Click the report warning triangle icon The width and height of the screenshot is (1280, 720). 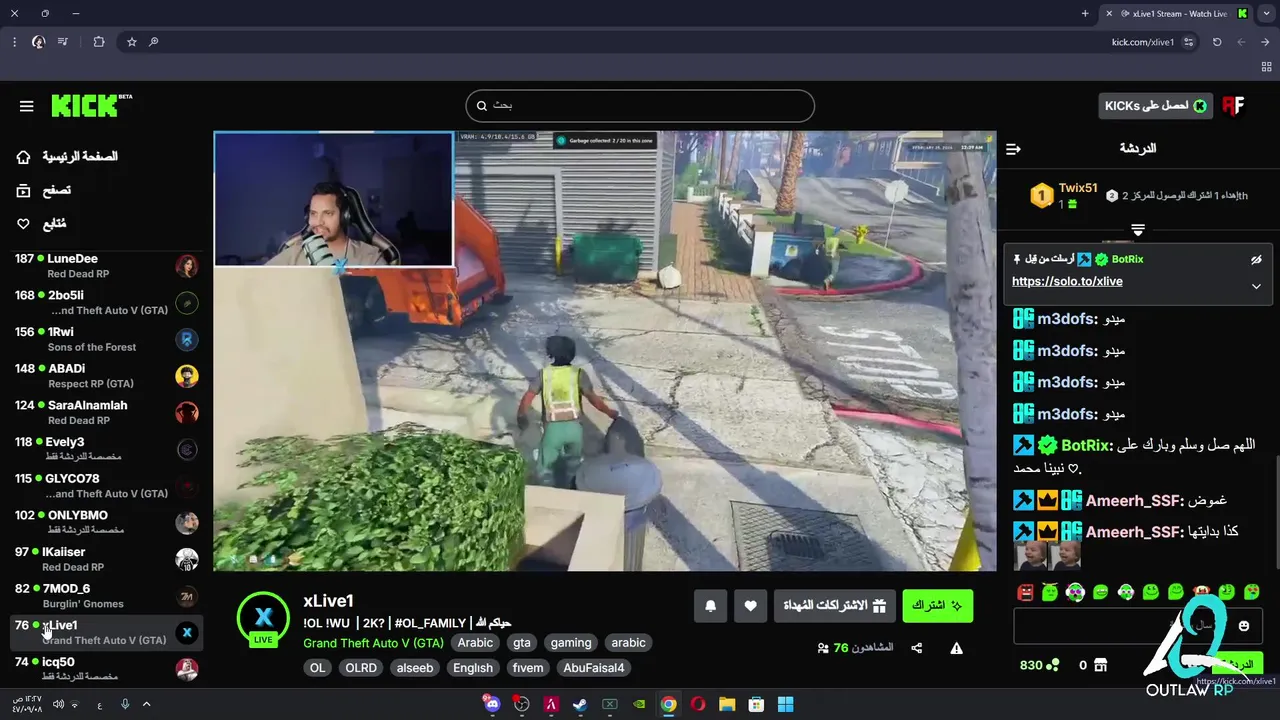click(957, 649)
